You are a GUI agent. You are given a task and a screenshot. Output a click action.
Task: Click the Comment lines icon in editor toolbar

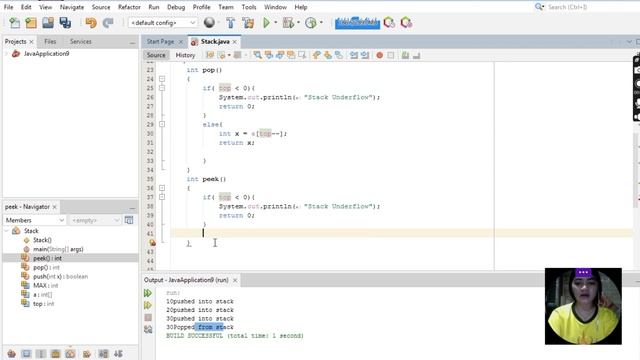[x=405, y=55]
